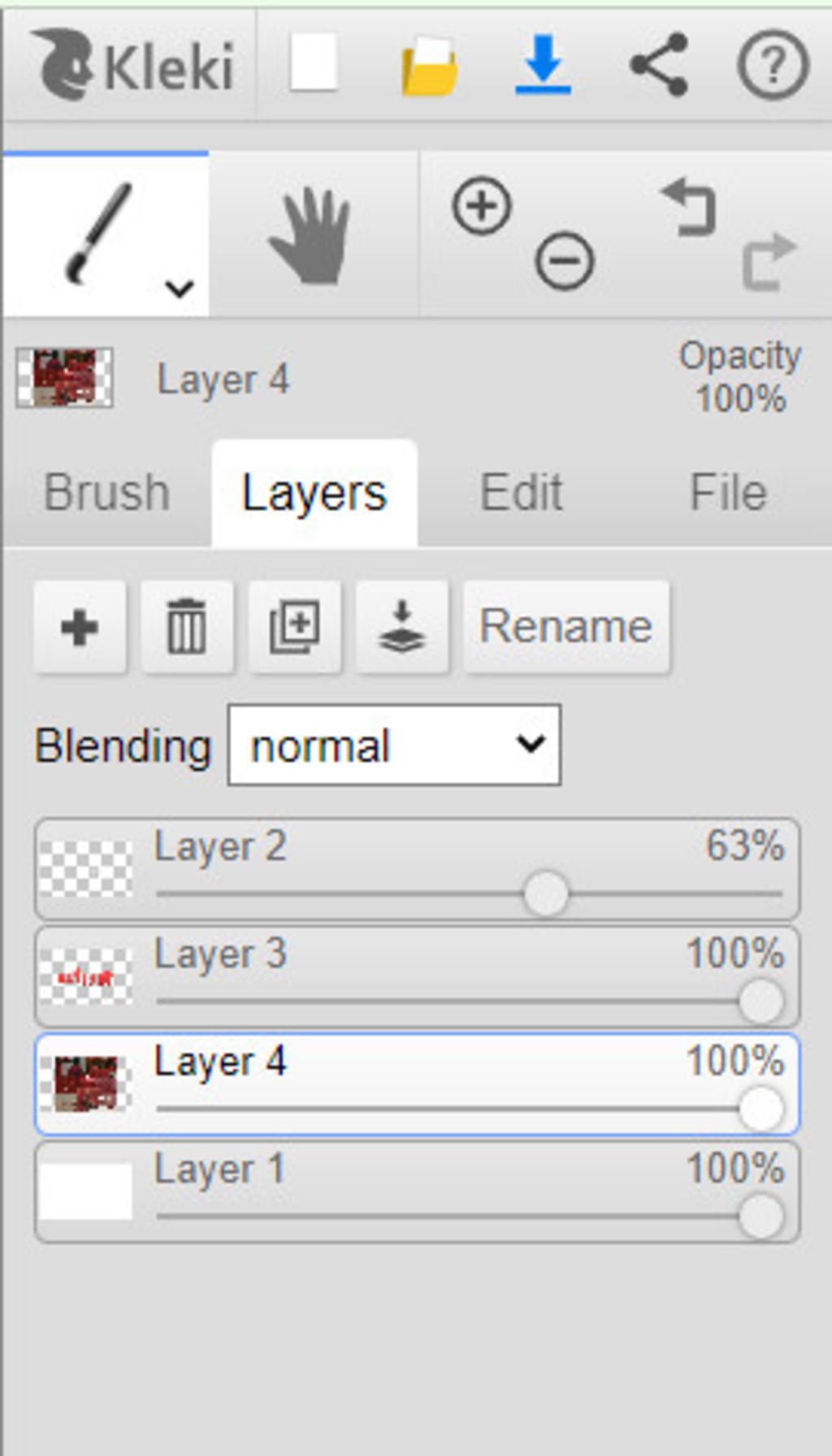Click the new image icon
Image resolution: width=832 pixels, height=1456 pixels.
[x=314, y=63]
